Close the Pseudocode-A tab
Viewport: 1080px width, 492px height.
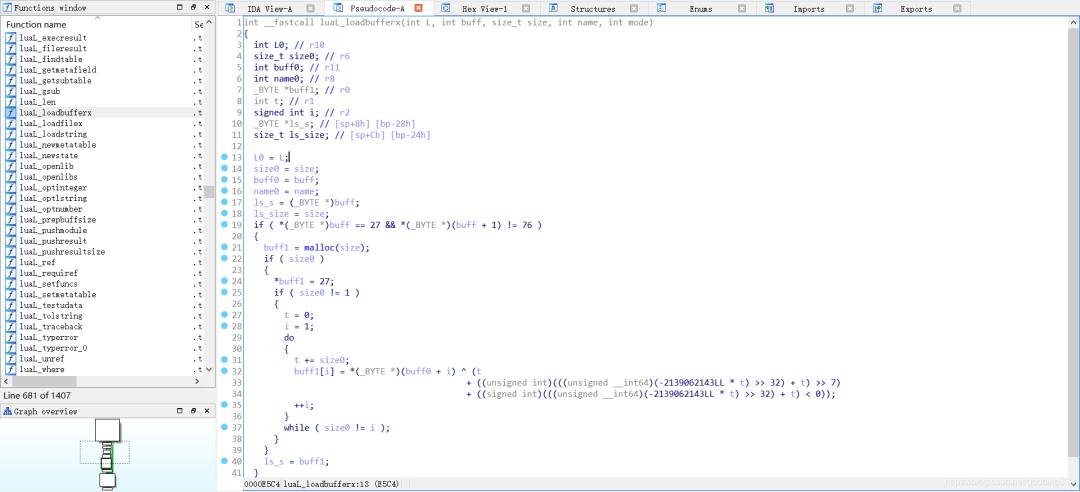click(x=418, y=8)
